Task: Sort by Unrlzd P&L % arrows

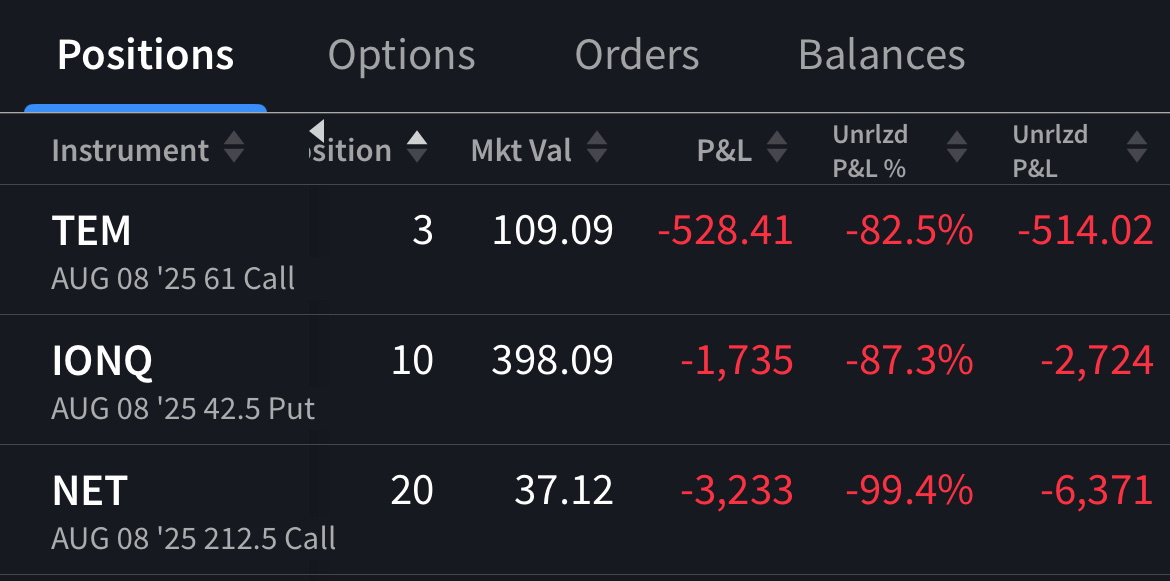Action: [957, 150]
